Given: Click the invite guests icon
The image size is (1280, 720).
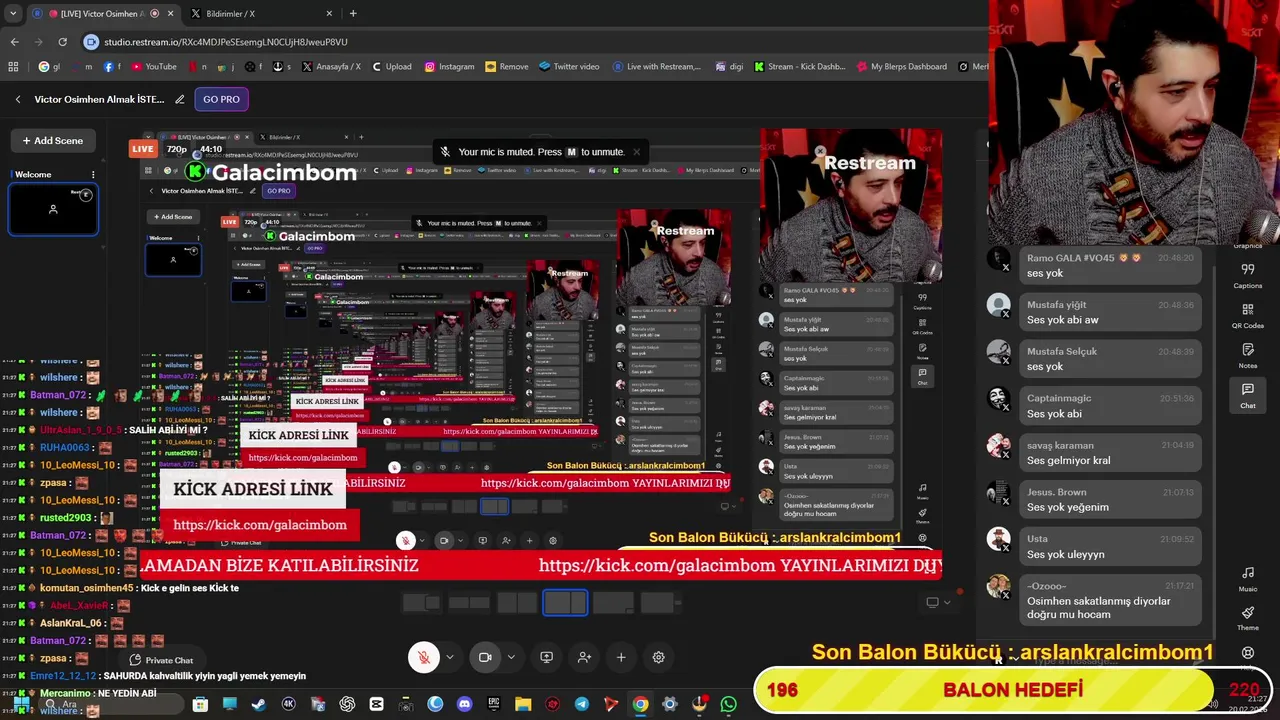Looking at the screenshot, I should point(584,657).
